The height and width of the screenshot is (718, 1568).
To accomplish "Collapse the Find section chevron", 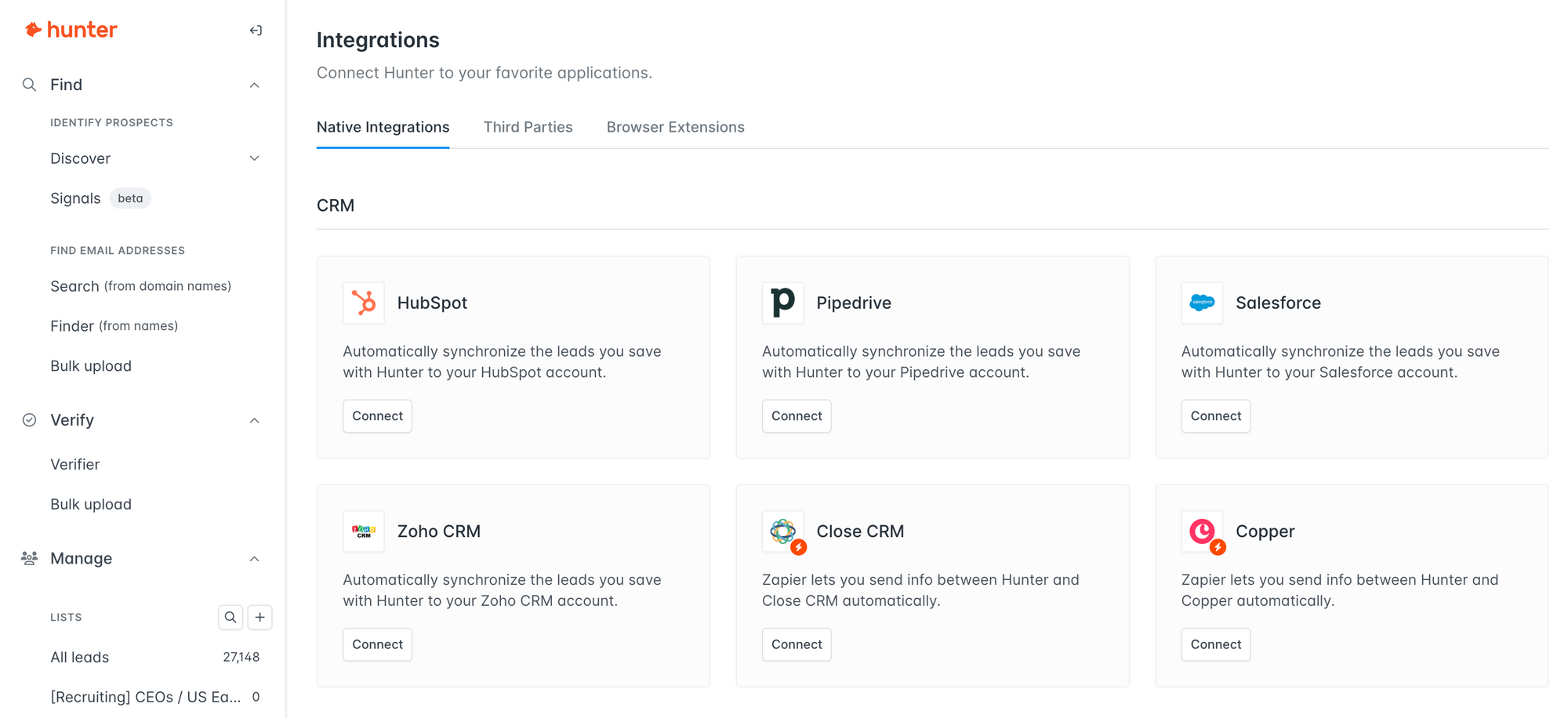I will [x=254, y=85].
